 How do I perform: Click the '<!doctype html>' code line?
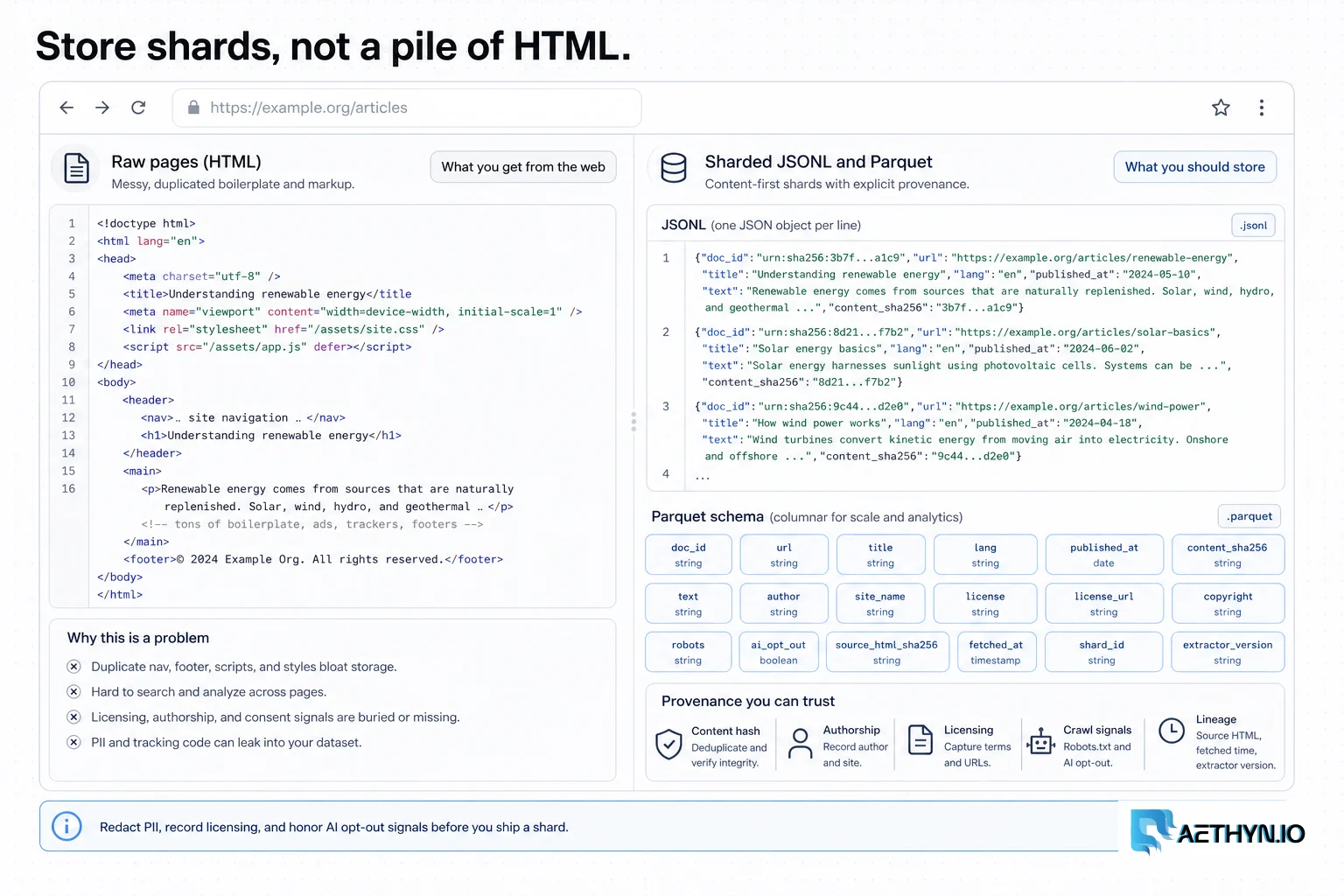[146, 223]
